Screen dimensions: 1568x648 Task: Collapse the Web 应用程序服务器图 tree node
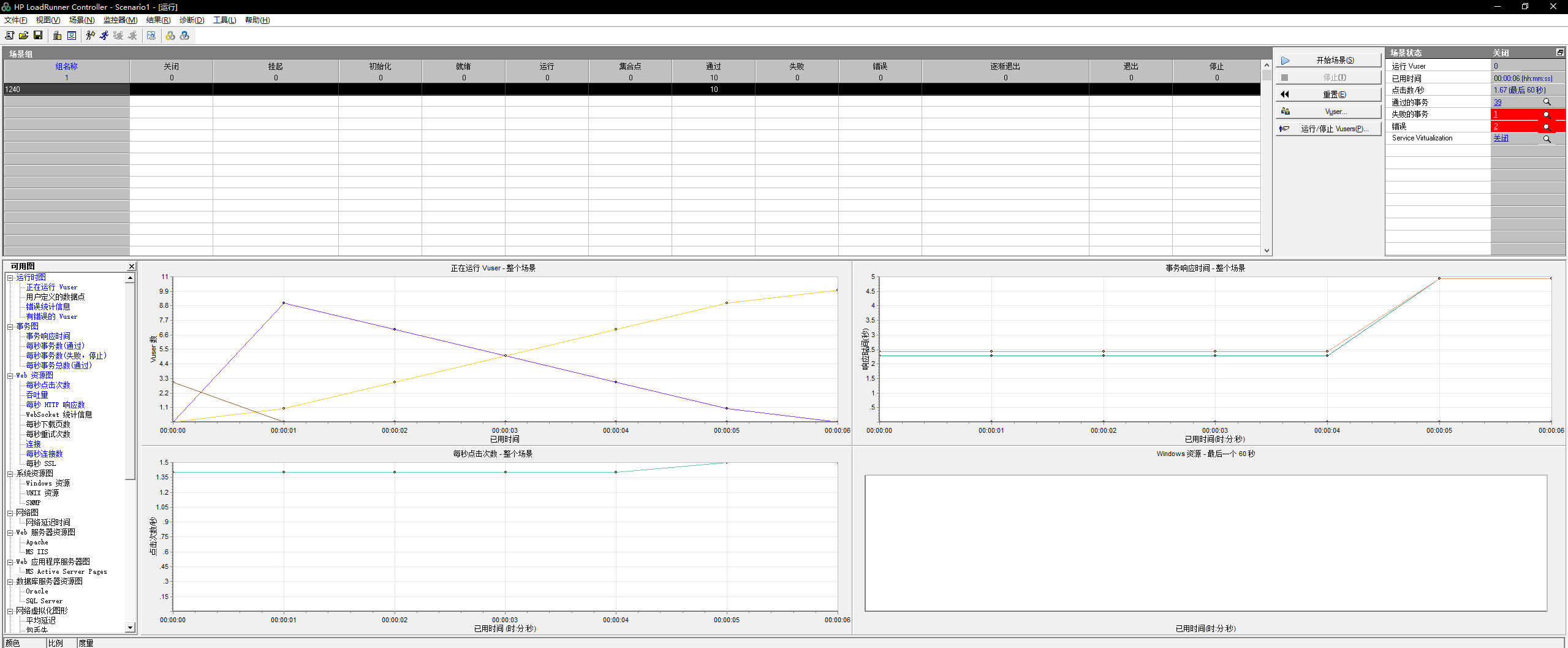[x=10, y=562]
